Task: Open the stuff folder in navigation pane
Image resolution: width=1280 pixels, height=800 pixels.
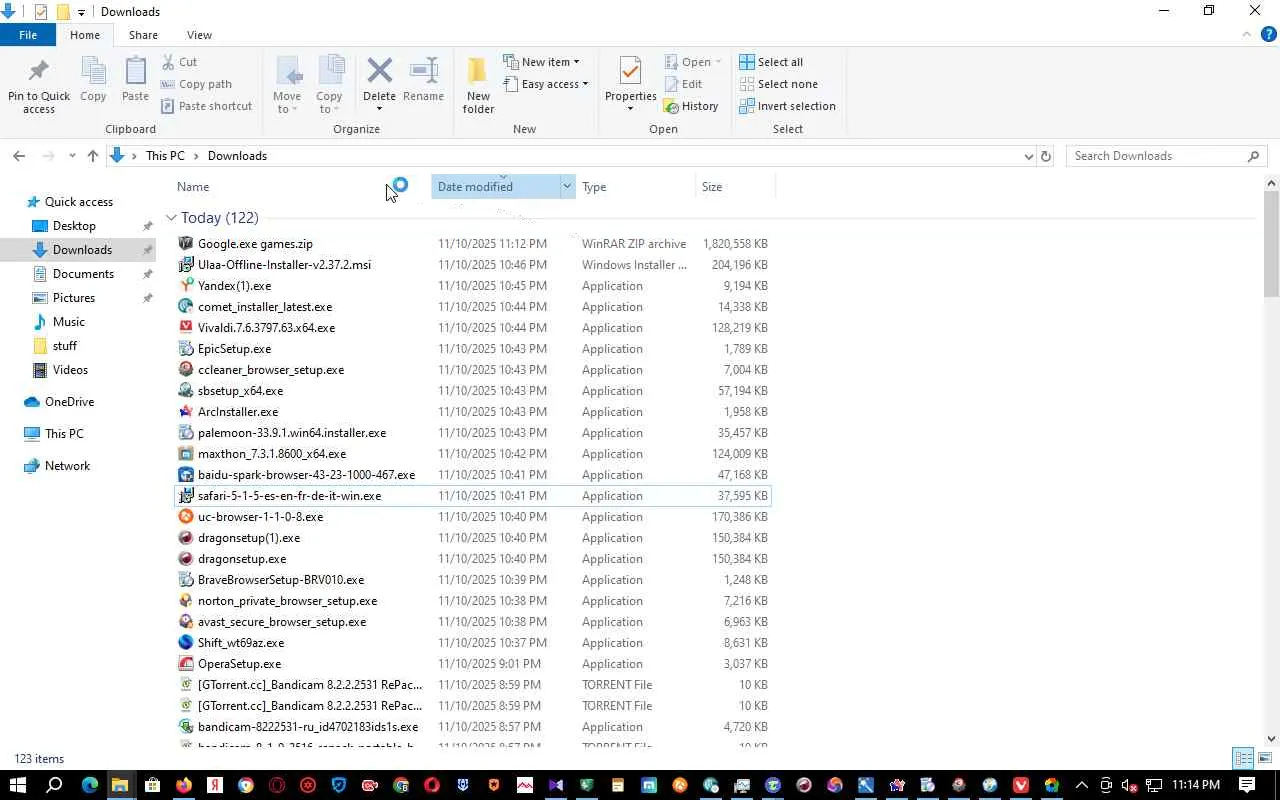Action: [65, 346]
